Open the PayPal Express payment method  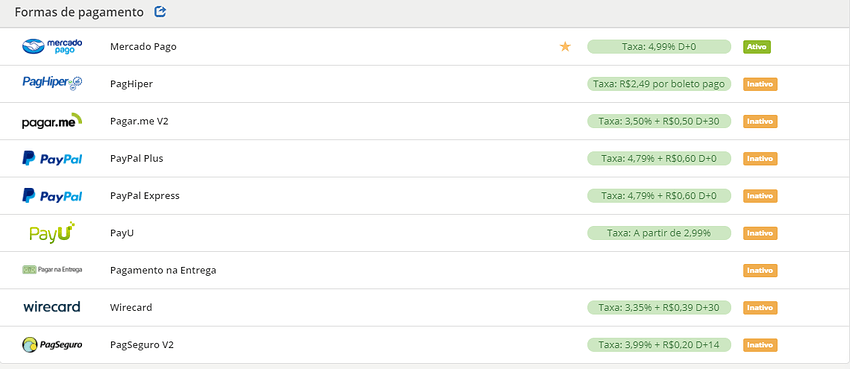[x=145, y=196]
